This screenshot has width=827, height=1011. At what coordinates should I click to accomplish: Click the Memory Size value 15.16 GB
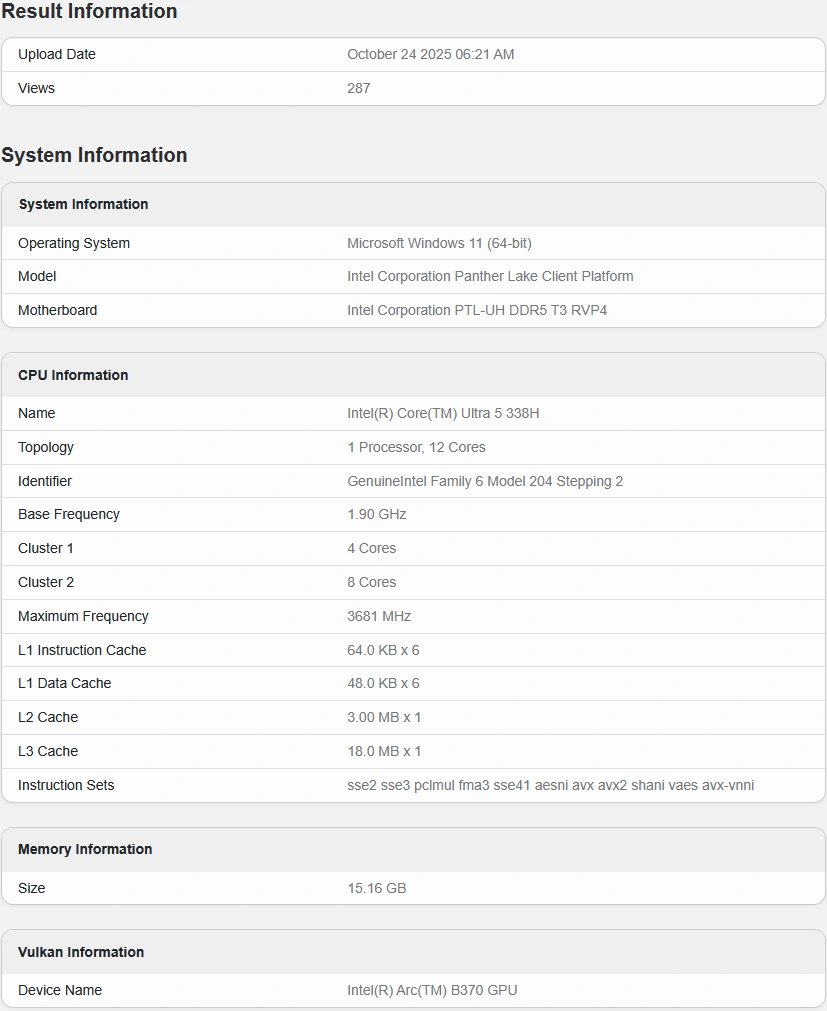[376, 888]
